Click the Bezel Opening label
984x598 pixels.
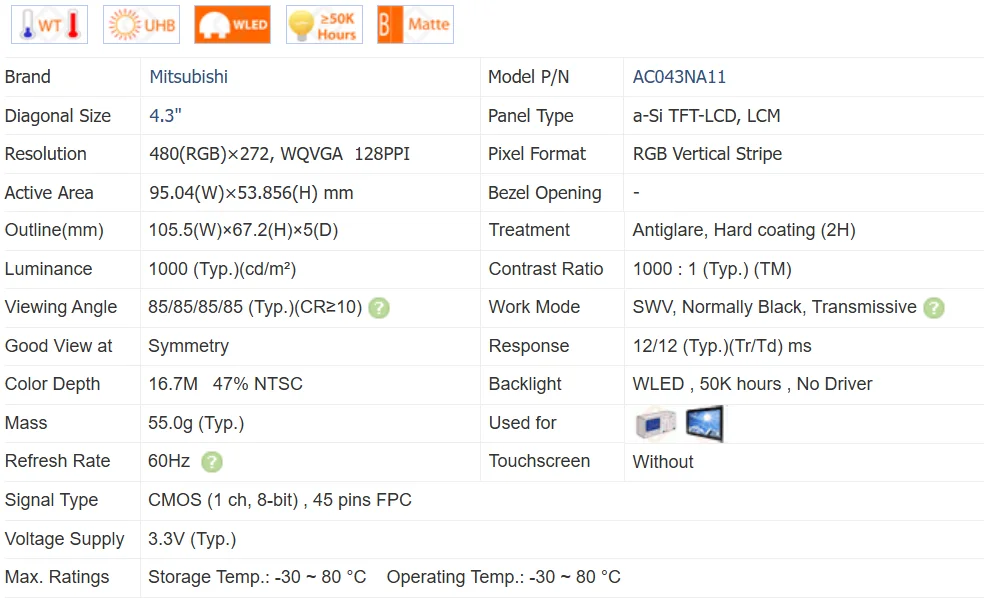click(545, 193)
